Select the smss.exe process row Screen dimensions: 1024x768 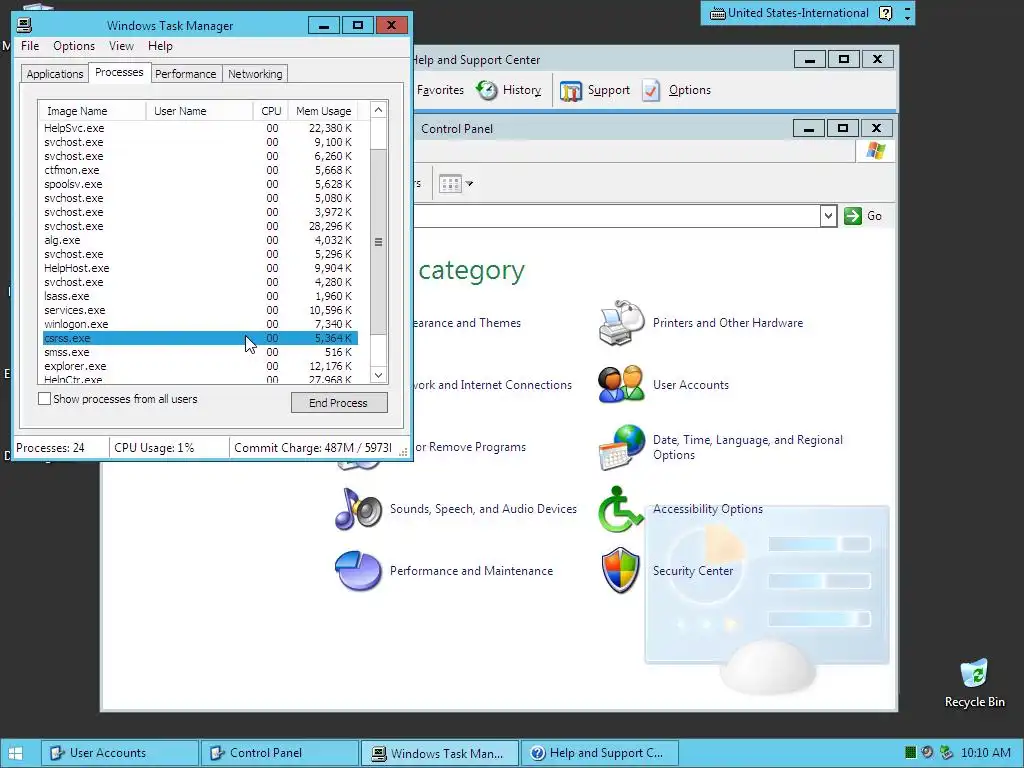tap(200, 352)
